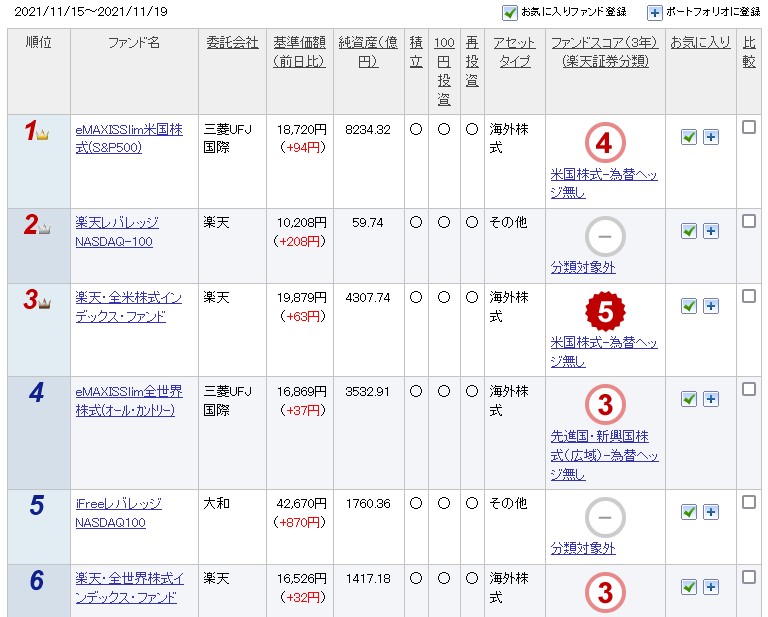This screenshot has width=768, height=617.
Task: Open eMAXIS Slim米国株式(S&P500) fund page
Action: click(x=129, y=139)
